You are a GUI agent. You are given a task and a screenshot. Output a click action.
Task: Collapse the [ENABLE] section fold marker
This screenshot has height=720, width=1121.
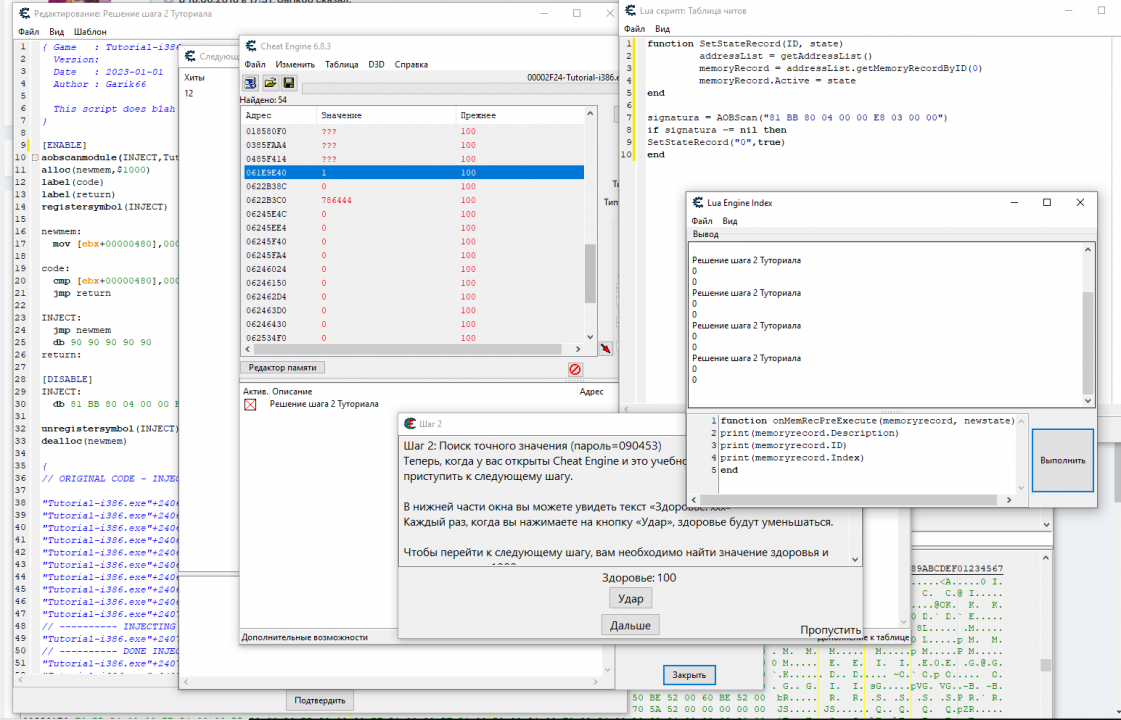pos(36,158)
